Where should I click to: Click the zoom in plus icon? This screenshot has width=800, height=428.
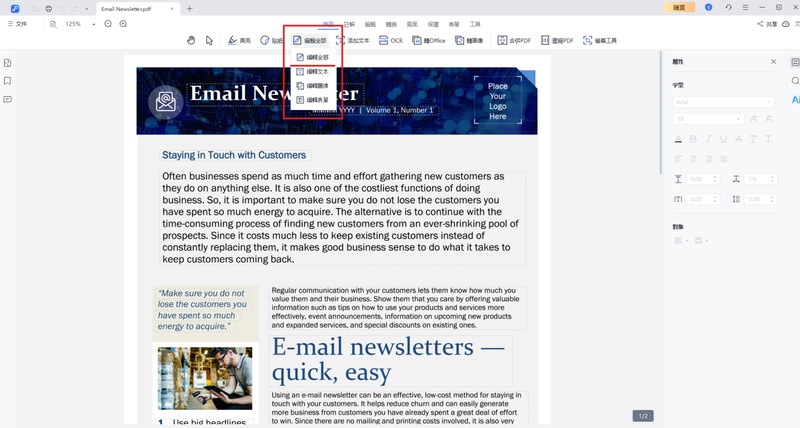123,23
